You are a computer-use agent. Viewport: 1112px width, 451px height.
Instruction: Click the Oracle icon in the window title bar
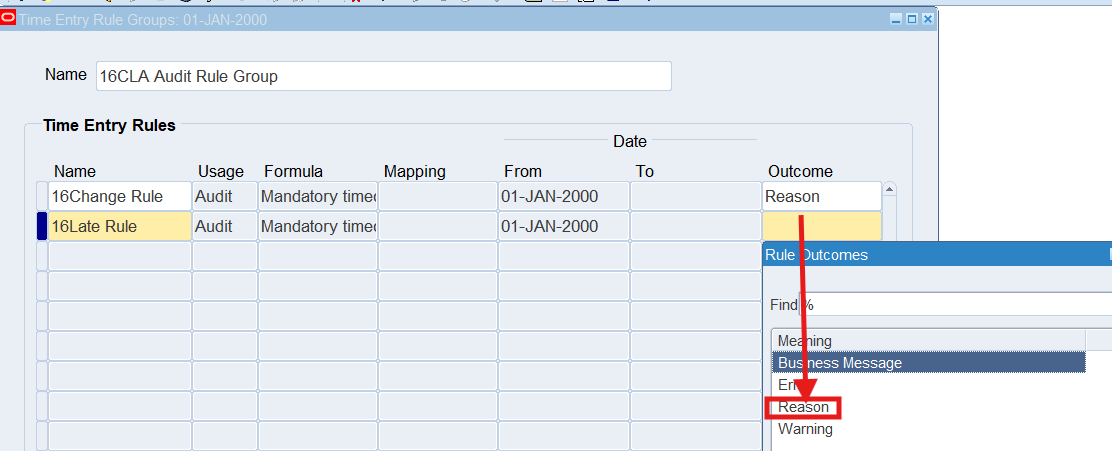pyautogui.click(x=8, y=19)
